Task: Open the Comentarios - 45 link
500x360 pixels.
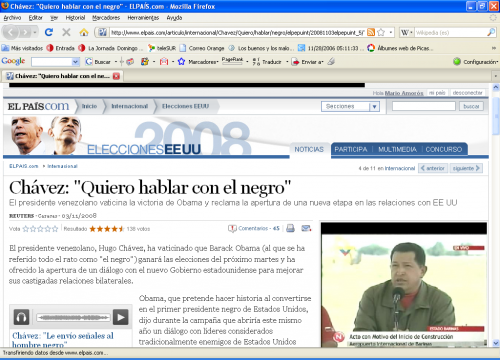Action: tap(254, 228)
